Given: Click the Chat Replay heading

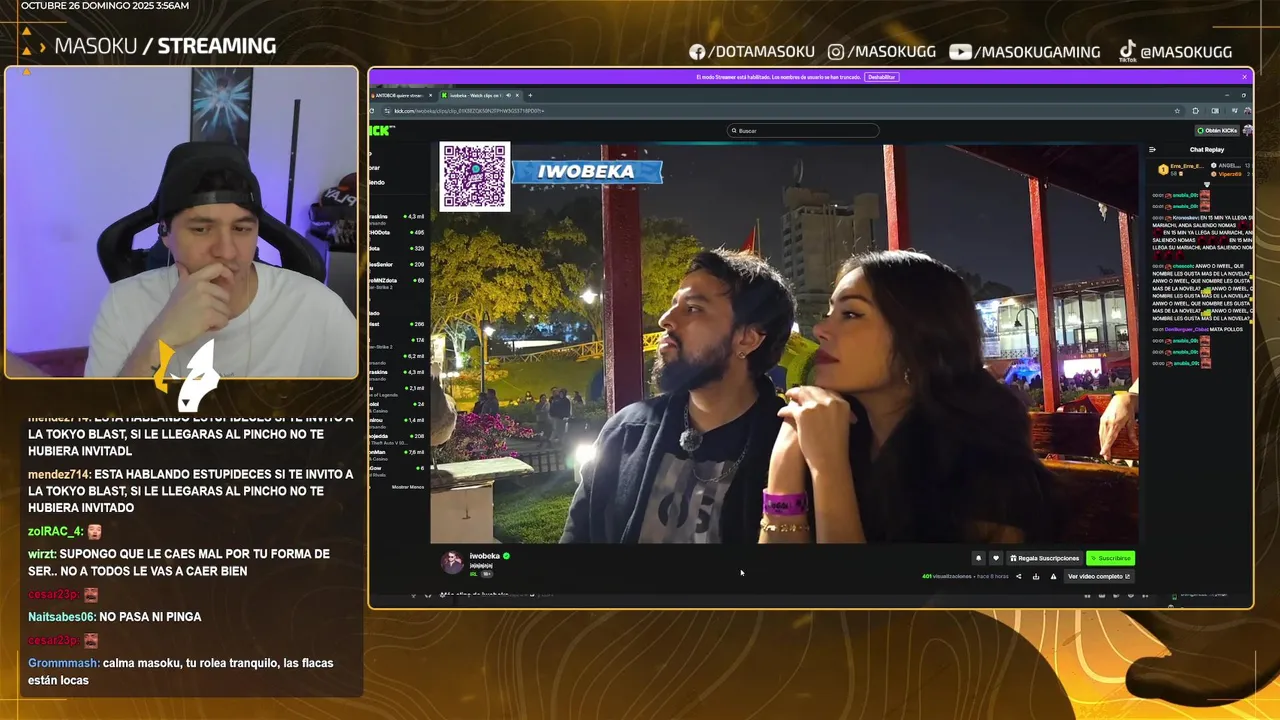Looking at the screenshot, I should tap(1207, 150).
